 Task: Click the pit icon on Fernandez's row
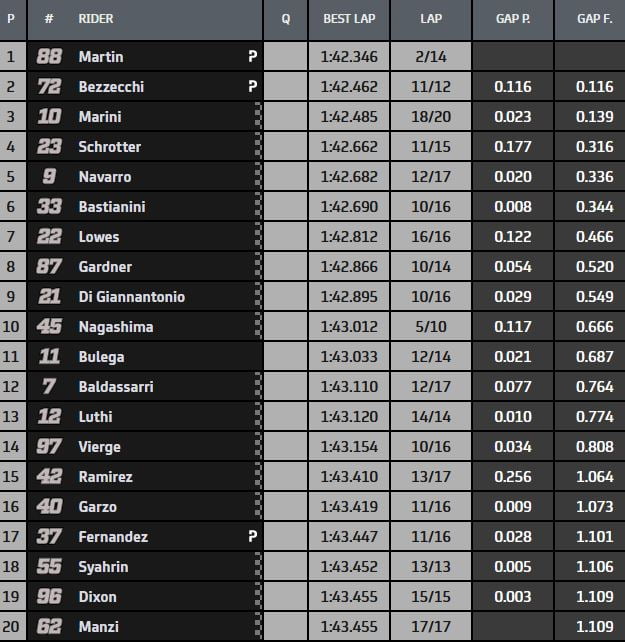[x=252, y=537]
